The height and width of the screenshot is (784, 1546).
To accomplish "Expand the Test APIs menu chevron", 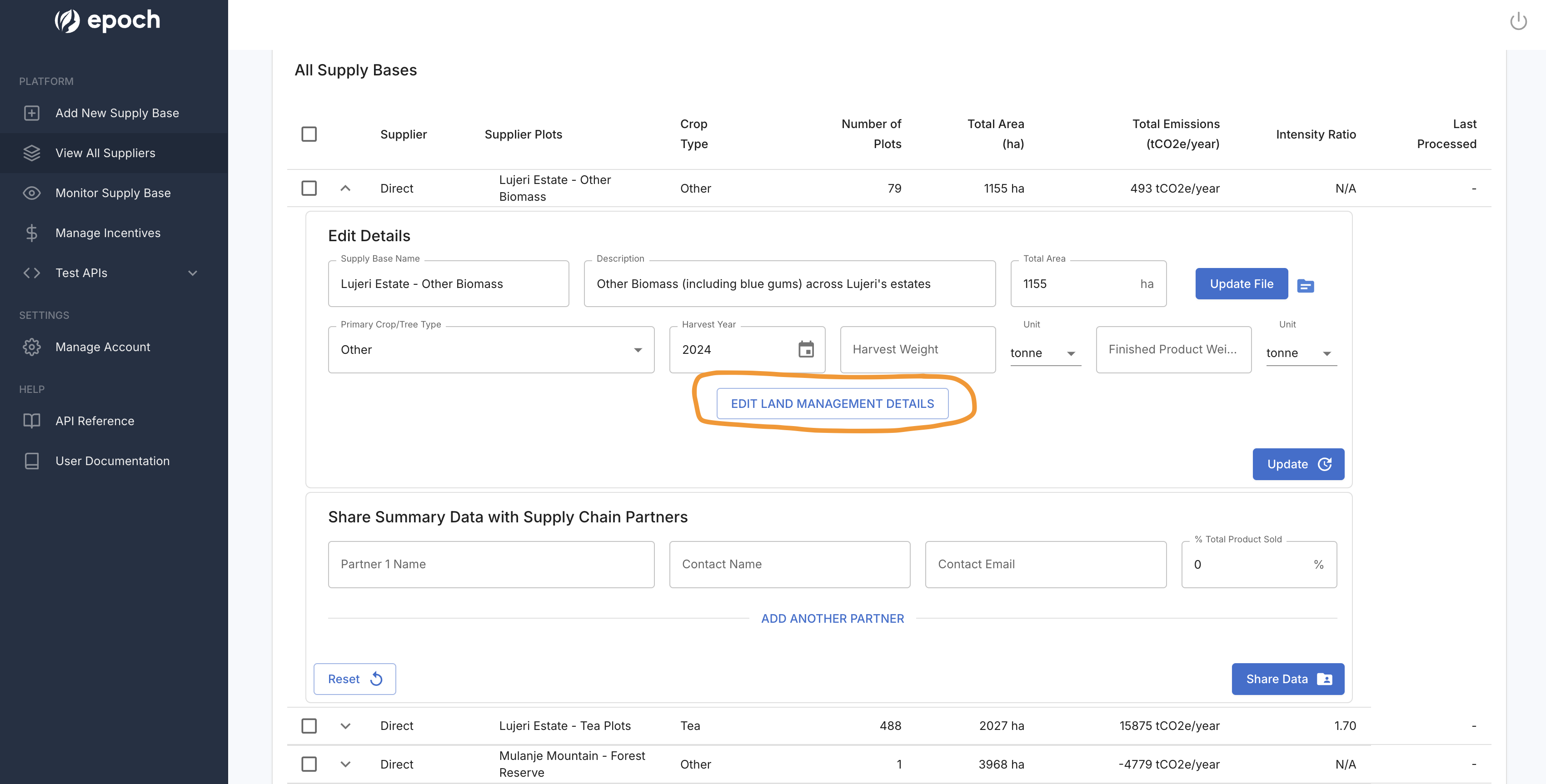I will coord(193,273).
